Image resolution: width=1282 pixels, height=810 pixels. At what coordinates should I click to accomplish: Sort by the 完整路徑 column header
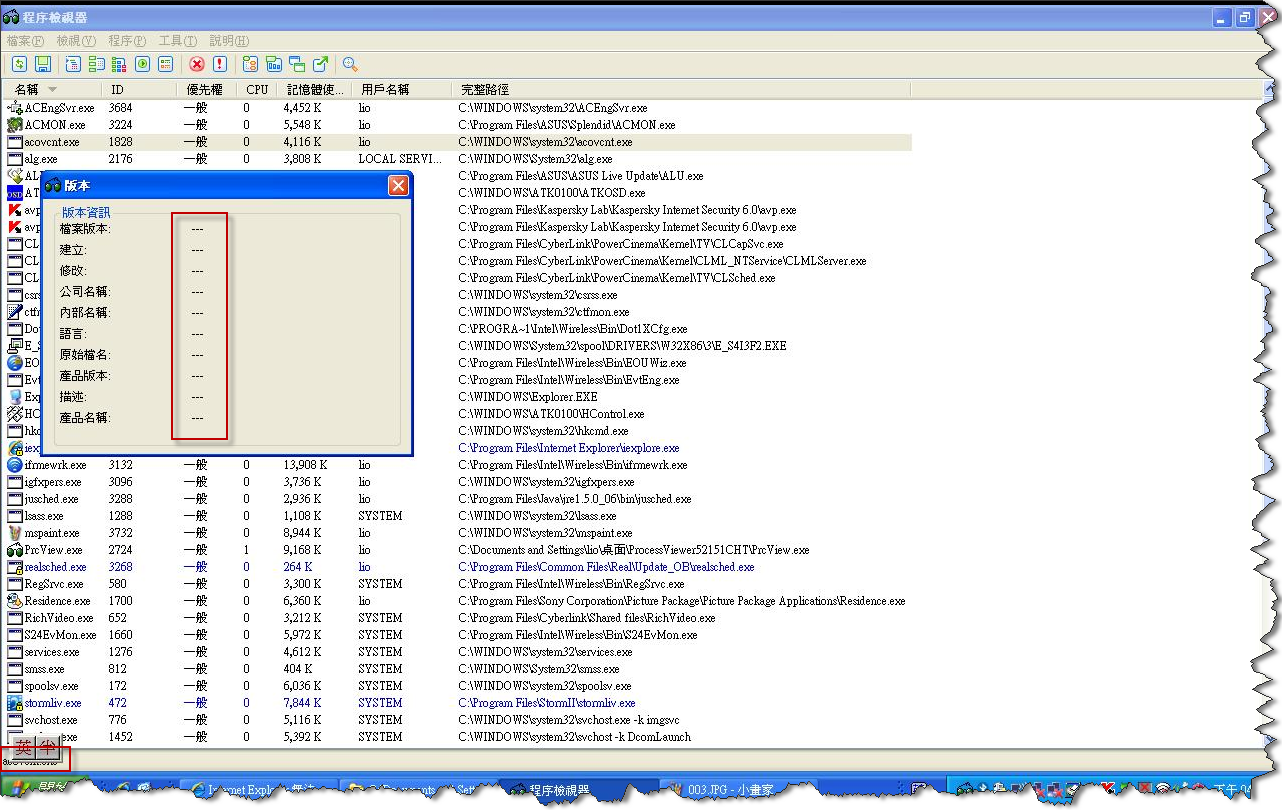(x=680, y=90)
